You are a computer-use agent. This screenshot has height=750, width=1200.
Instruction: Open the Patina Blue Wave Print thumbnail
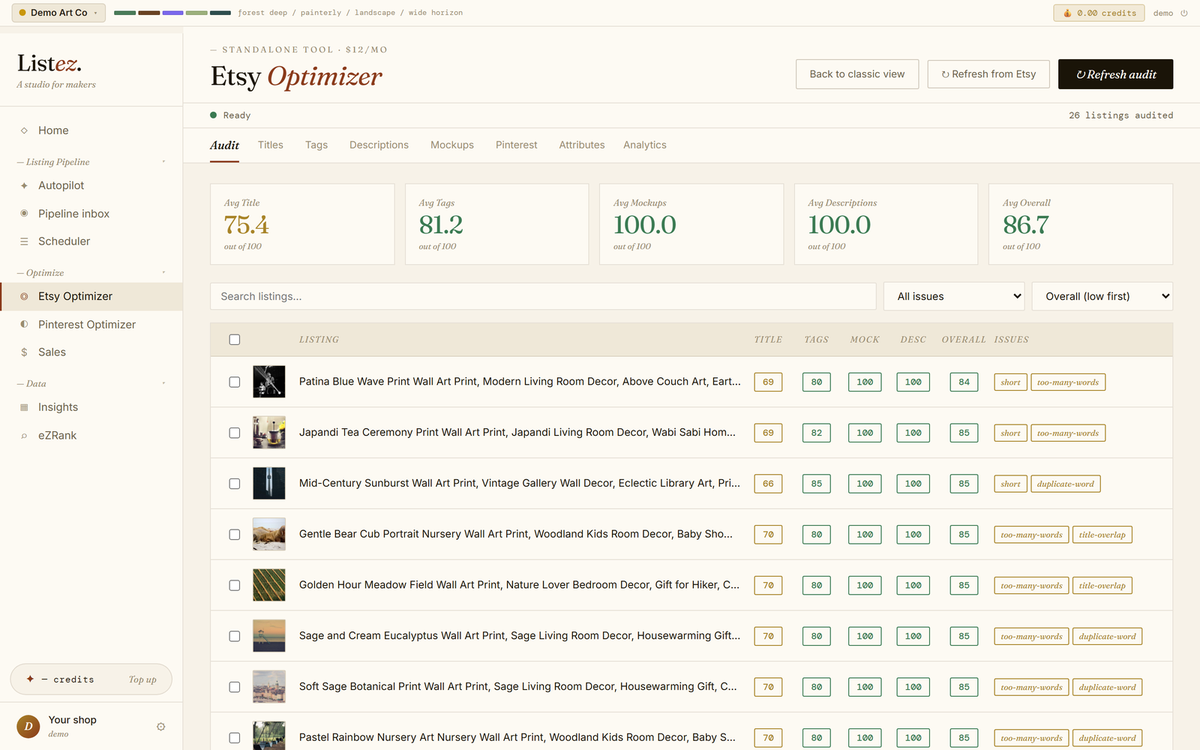[x=269, y=382]
